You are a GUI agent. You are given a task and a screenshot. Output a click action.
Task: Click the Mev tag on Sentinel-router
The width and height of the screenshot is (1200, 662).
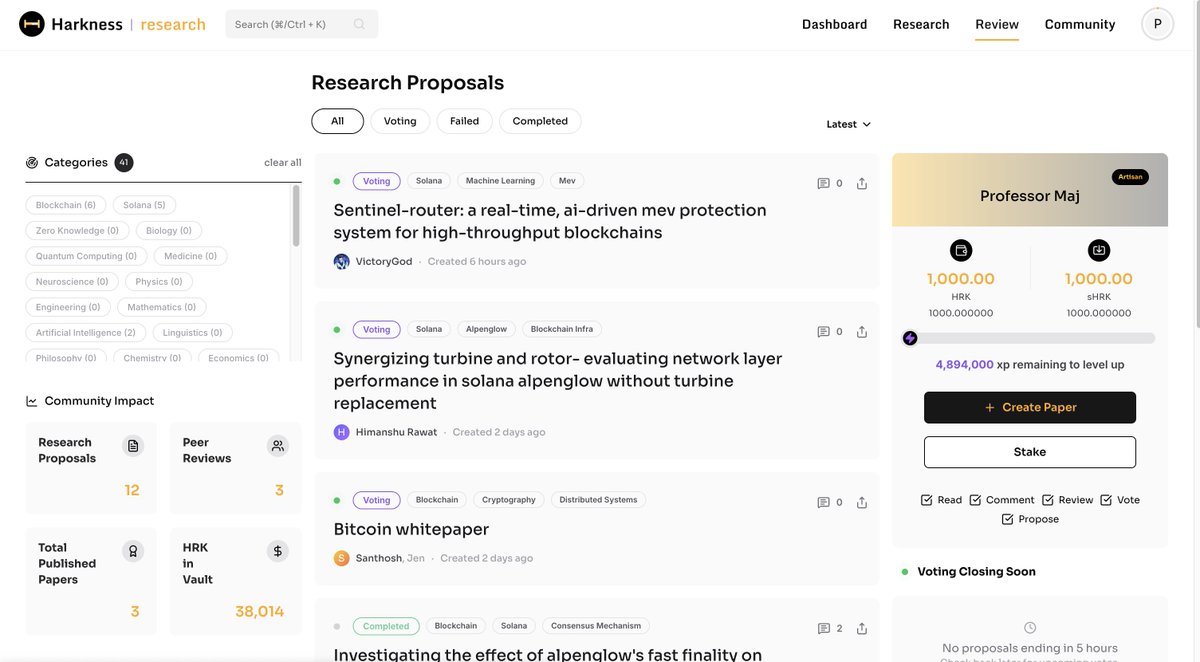567,181
